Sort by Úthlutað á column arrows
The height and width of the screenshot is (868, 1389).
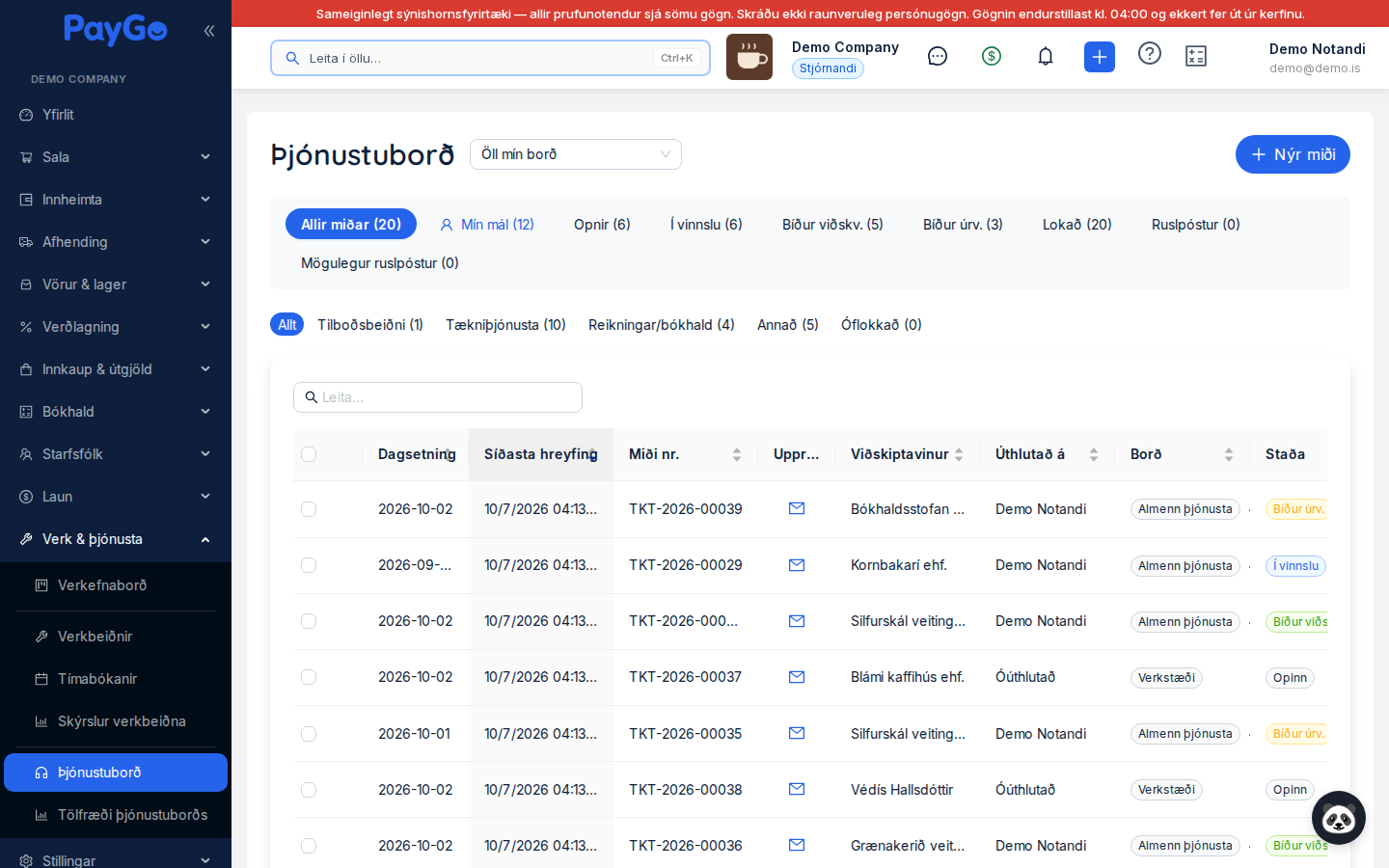[x=1094, y=454]
